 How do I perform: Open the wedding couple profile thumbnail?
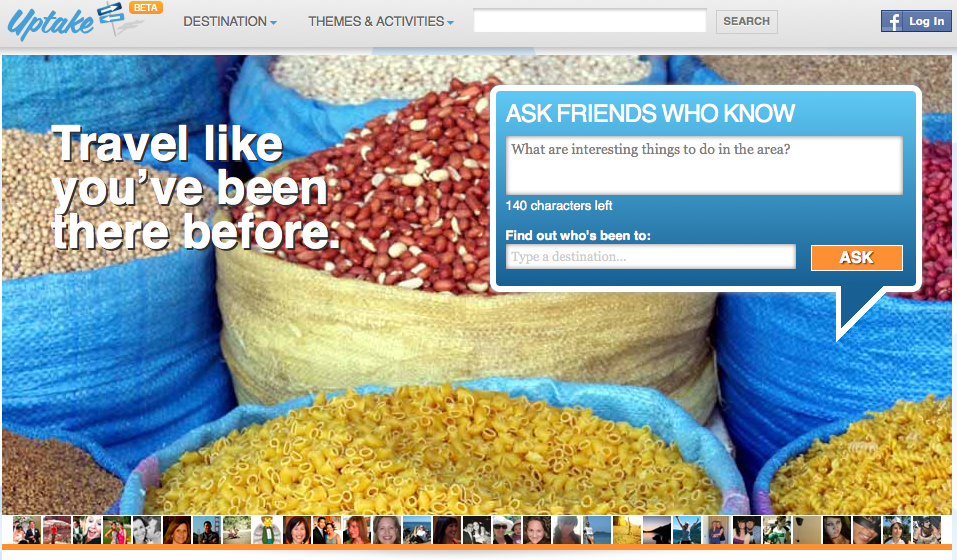[x=27, y=529]
